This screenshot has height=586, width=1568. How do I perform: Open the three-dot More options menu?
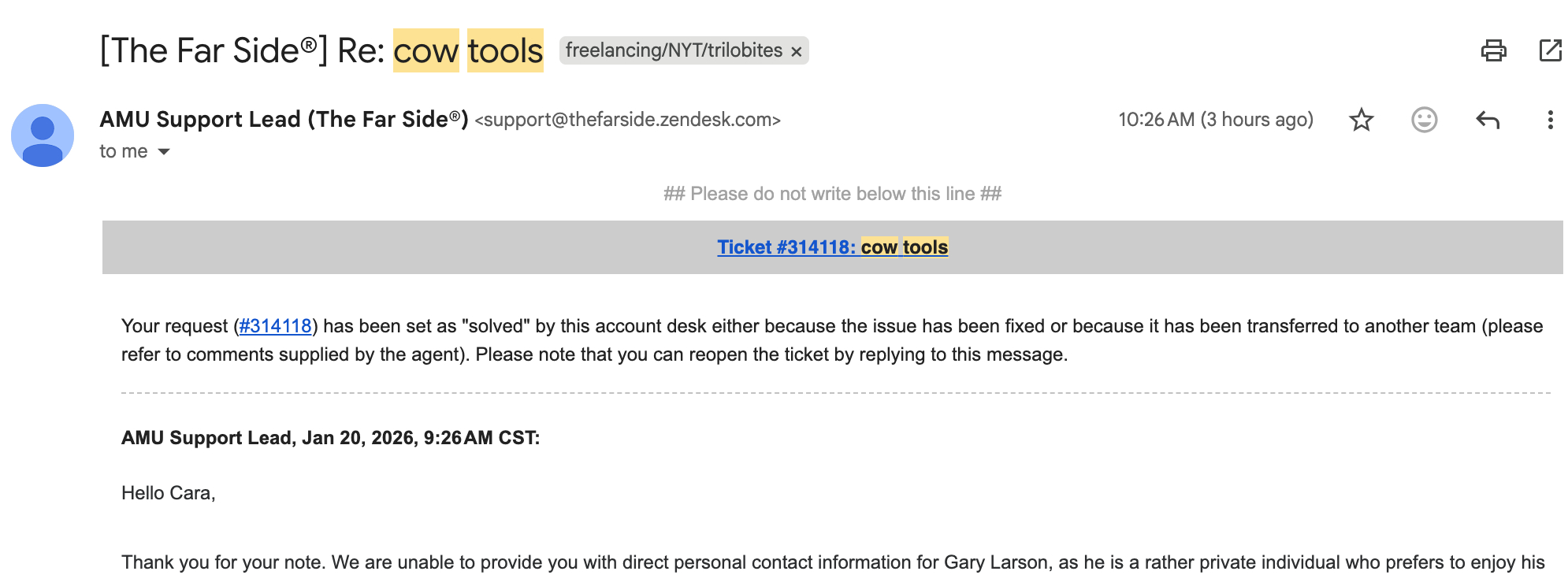(x=1550, y=121)
